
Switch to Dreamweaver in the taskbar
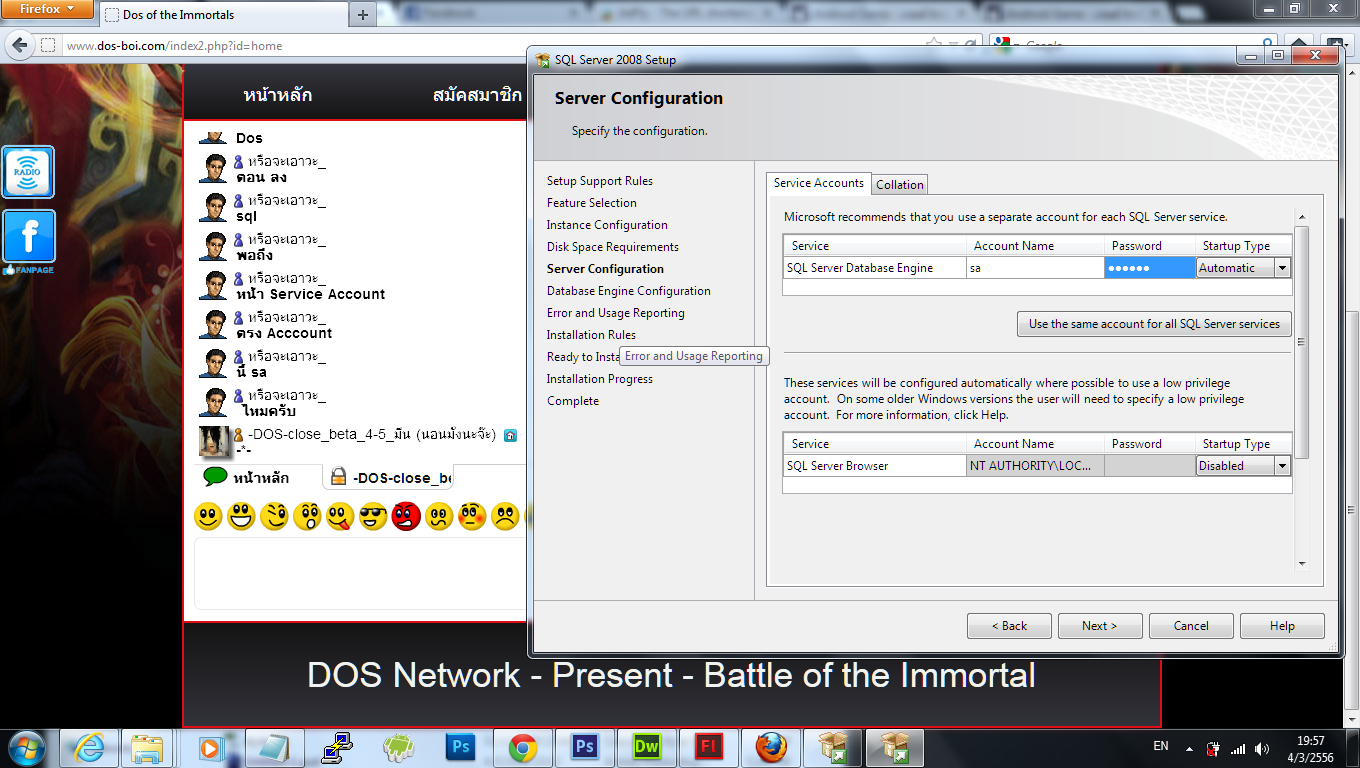pos(646,747)
